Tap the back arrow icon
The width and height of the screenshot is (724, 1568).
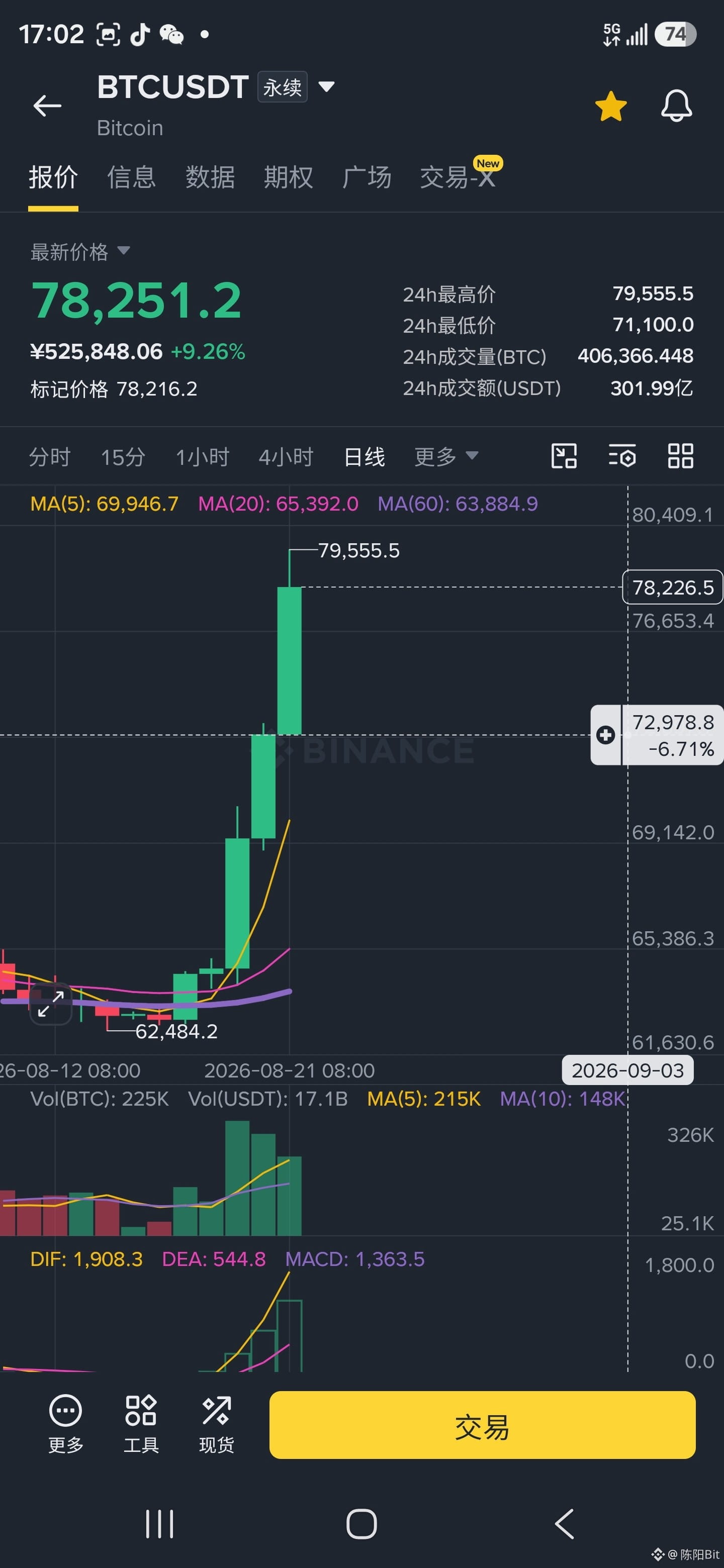point(47,106)
